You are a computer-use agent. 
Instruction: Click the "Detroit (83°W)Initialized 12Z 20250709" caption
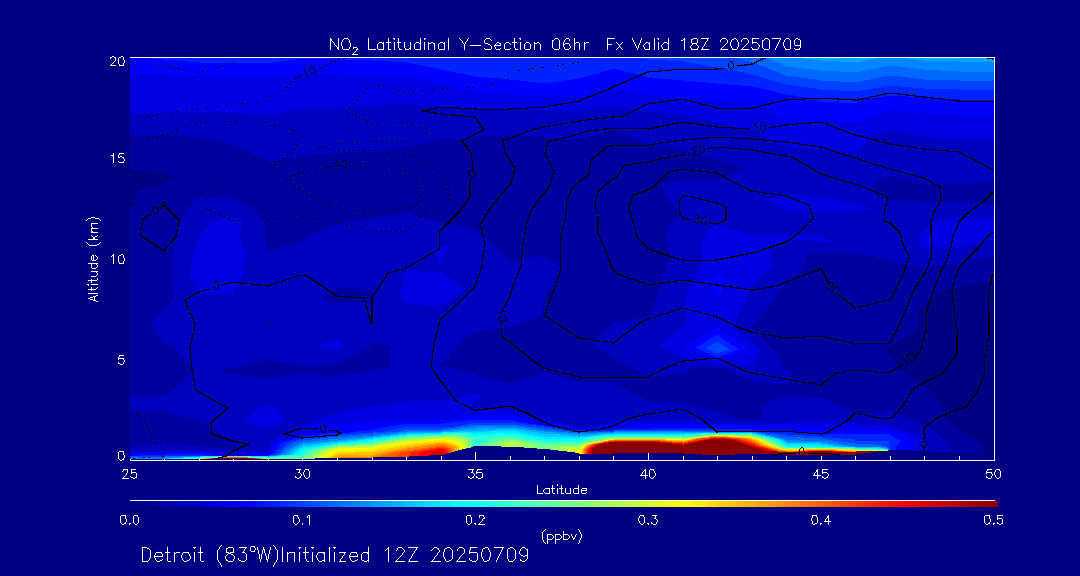click(335, 555)
